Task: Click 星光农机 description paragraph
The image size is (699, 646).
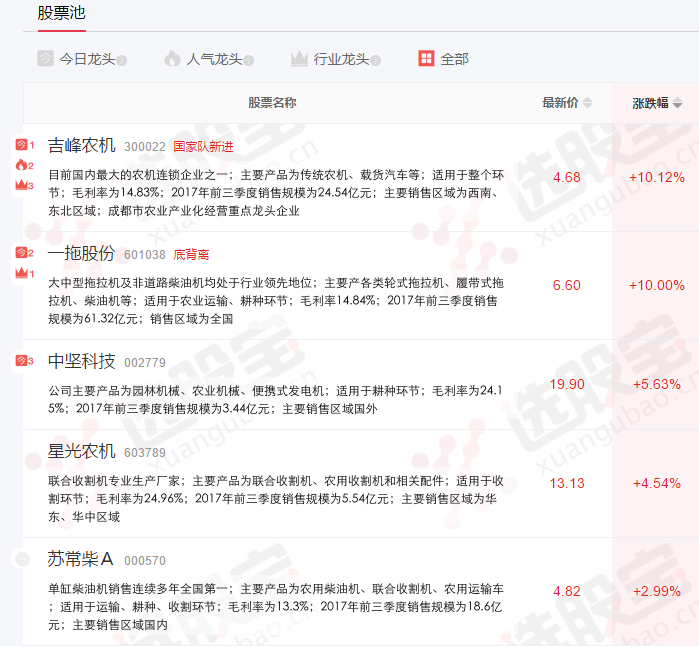Action: click(276, 498)
